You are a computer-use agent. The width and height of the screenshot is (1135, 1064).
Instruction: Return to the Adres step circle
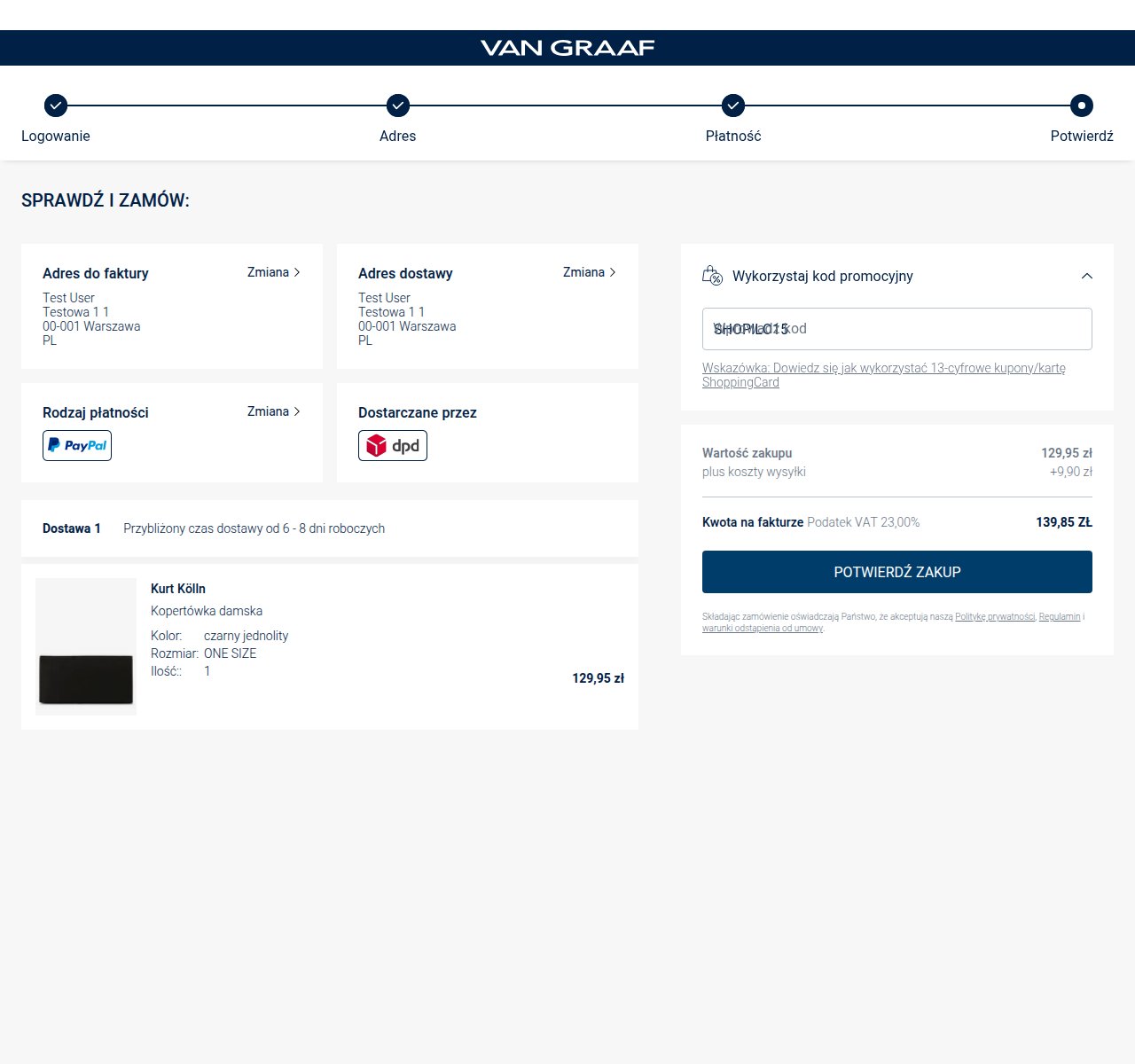coord(398,106)
